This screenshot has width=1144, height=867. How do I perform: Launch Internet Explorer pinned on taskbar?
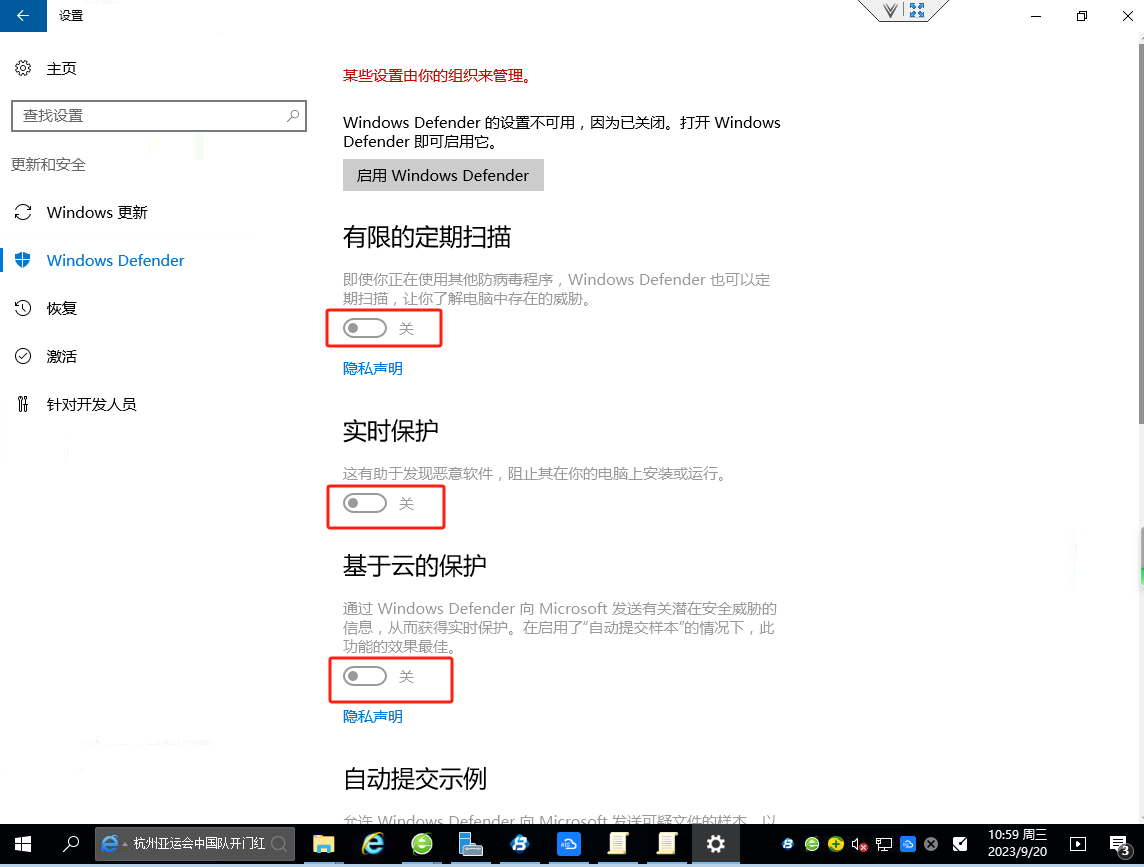click(x=374, y=844)
